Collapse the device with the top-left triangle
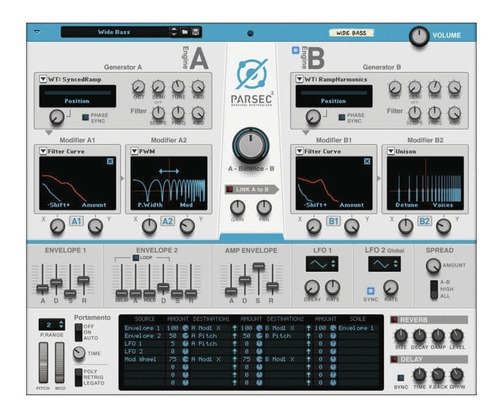This screenshot has width=500, height=416. point(37,32)
